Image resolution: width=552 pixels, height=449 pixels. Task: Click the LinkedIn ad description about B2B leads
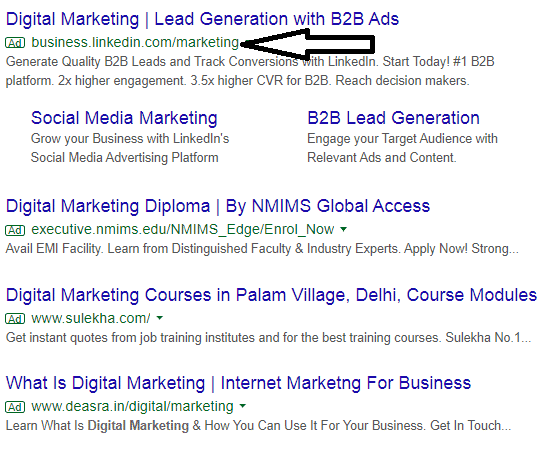coord(250,71)
